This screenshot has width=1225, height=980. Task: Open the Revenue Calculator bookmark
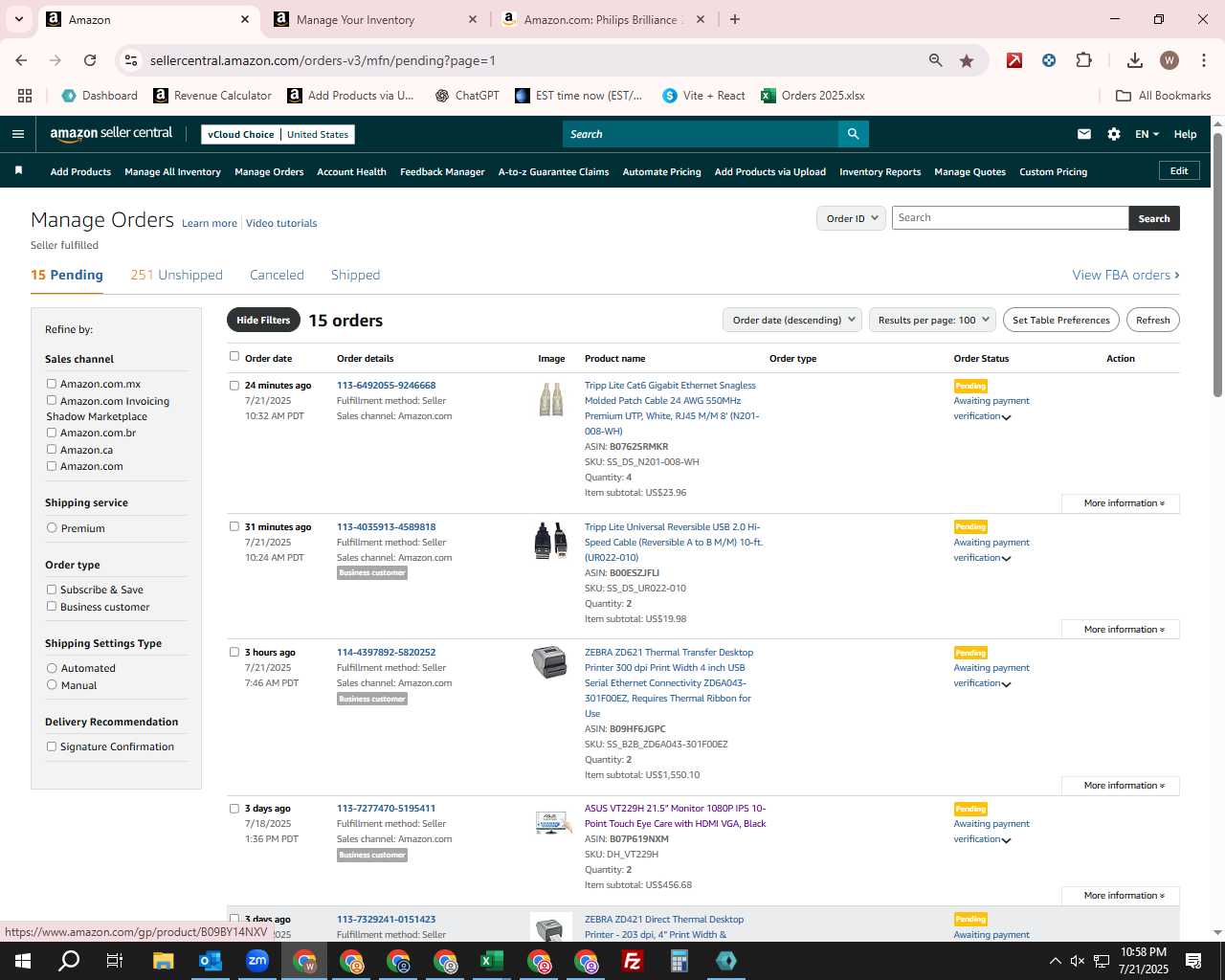tap(212, 96)
